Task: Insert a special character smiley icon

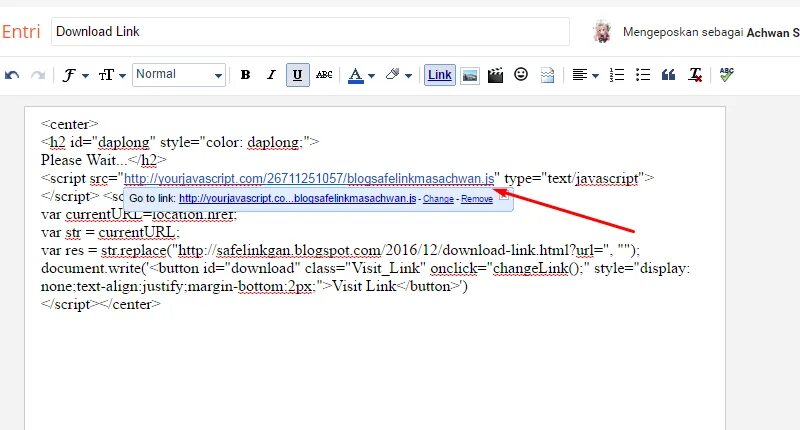Action: pos(521,74)
